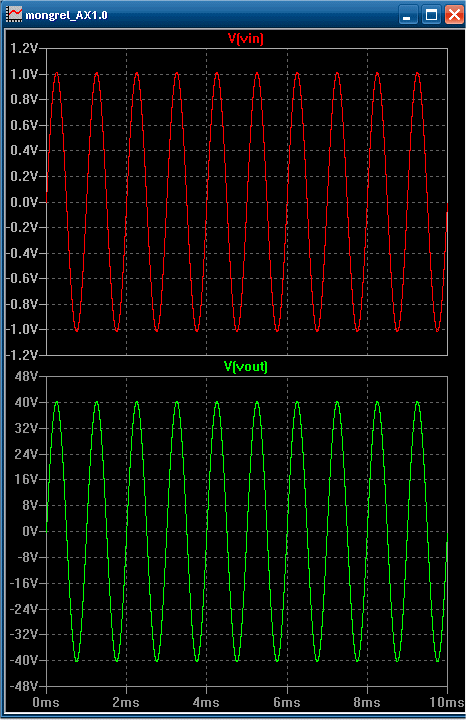Image resolution: width=466 pixels, height=721 pixels.
Task: Click the mongrel_AX1.0 title text
Action: pos(66,15)
